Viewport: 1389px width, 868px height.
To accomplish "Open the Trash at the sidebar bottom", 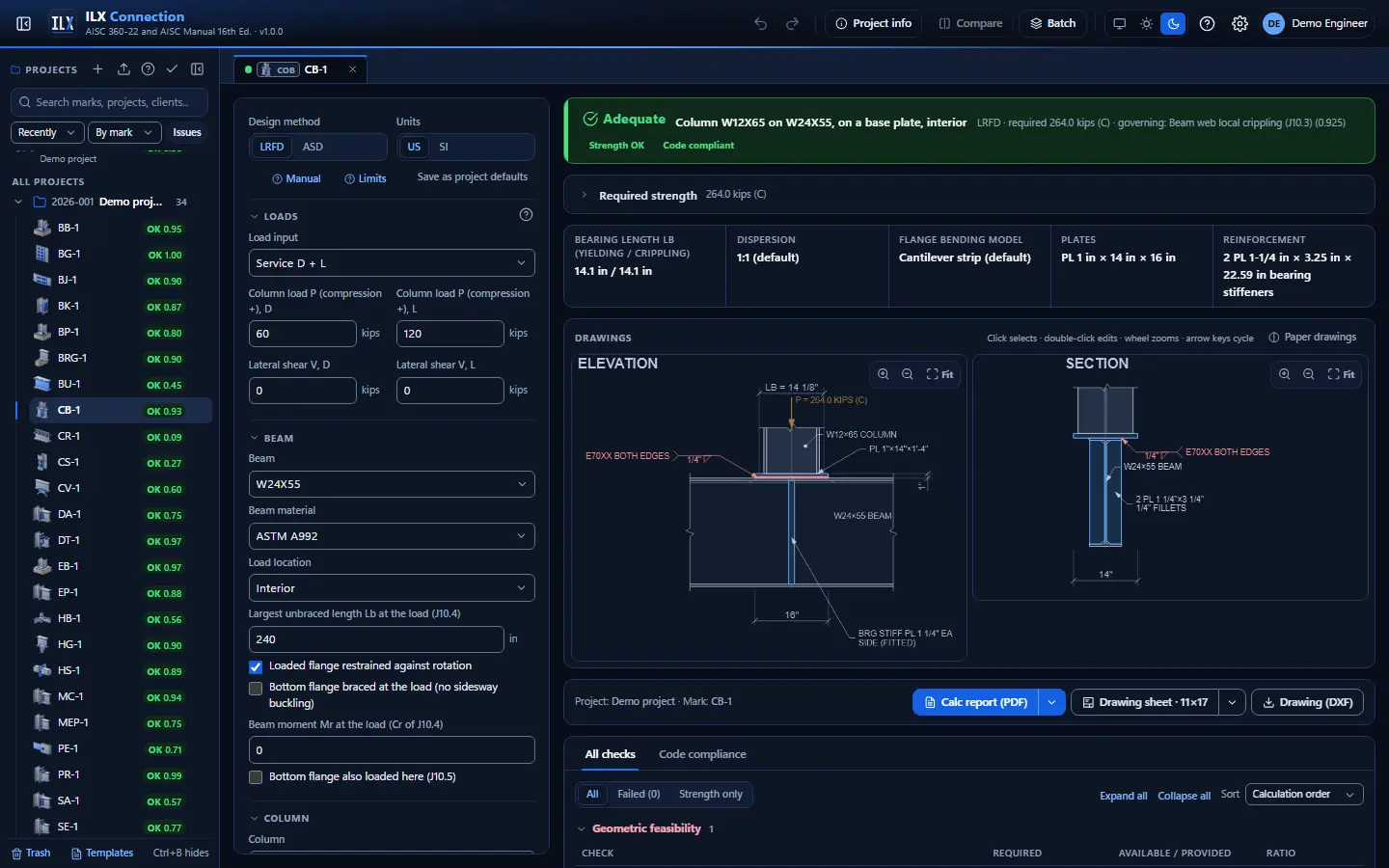I will coord(31,853).
